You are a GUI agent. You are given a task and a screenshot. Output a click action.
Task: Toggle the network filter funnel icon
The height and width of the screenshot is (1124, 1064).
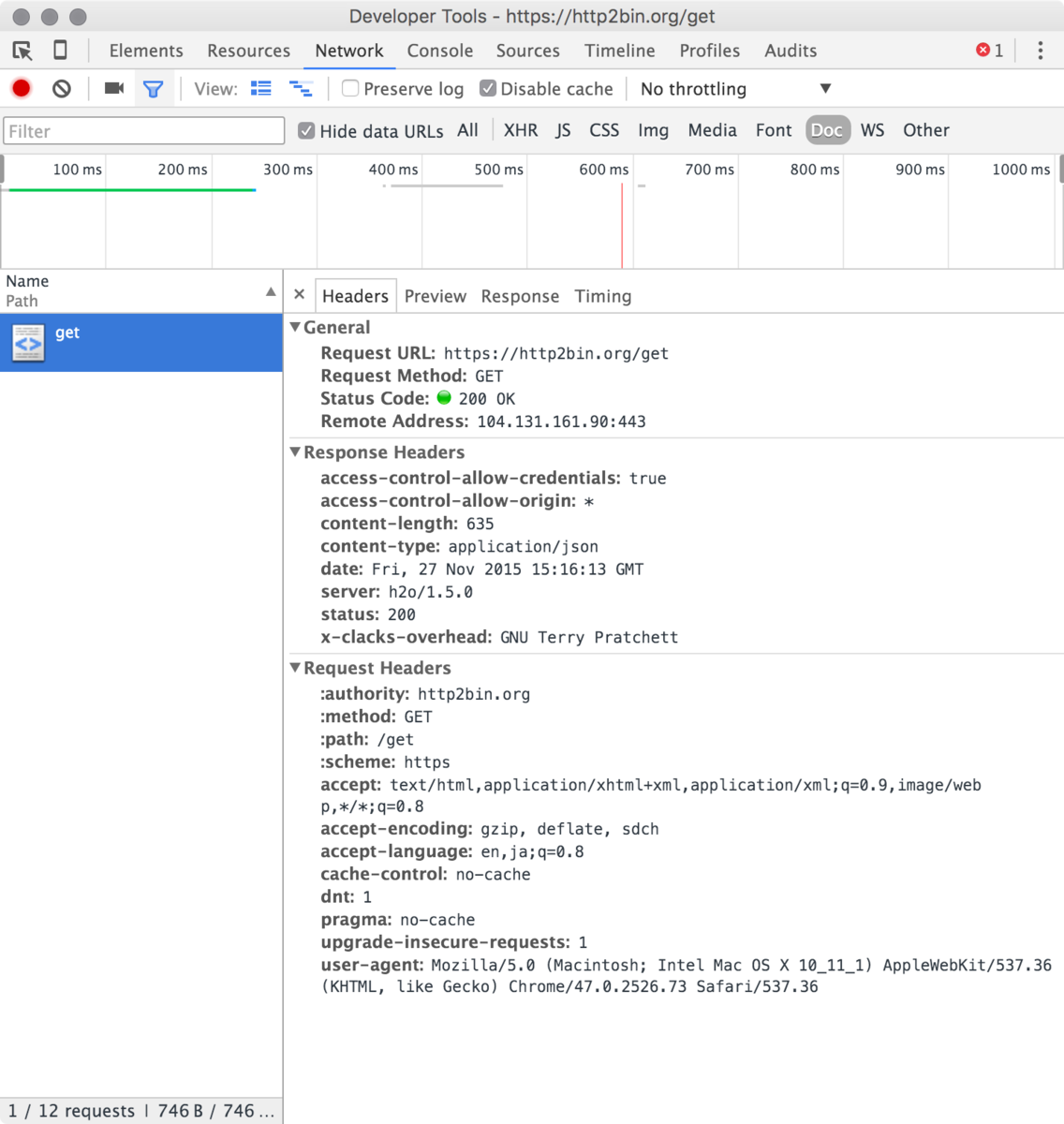click(154, 88)
